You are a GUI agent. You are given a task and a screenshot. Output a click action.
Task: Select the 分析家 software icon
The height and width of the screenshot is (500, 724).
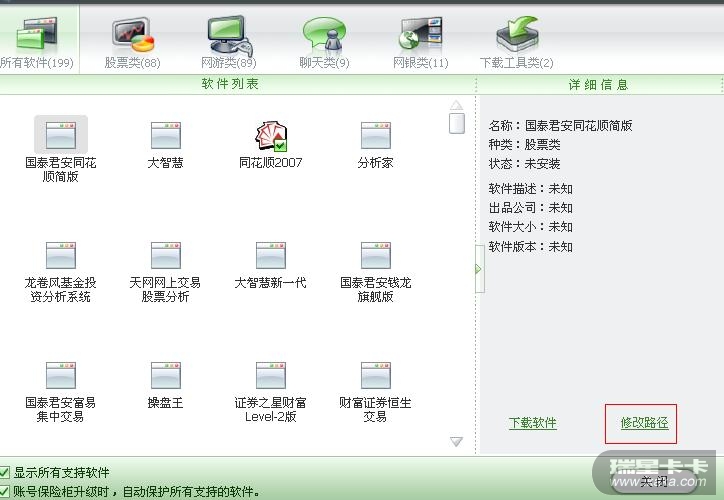pos(375,135)
